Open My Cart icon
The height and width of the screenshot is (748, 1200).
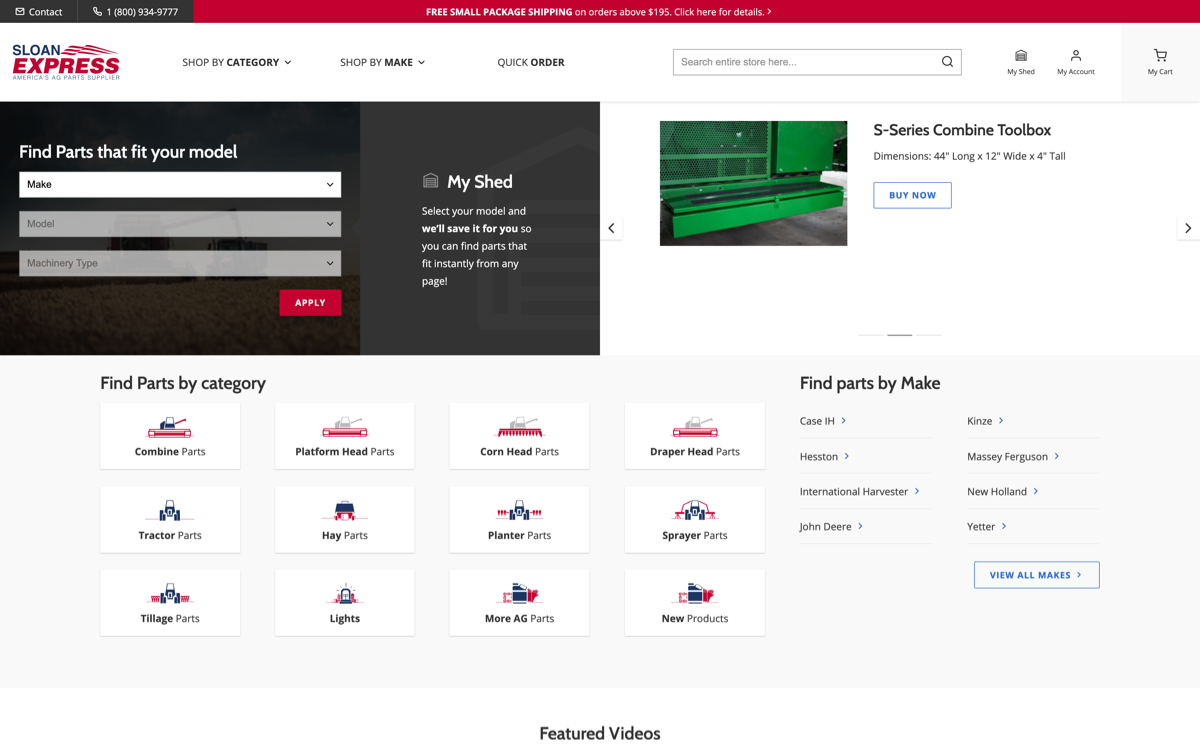click(1160, 62)
